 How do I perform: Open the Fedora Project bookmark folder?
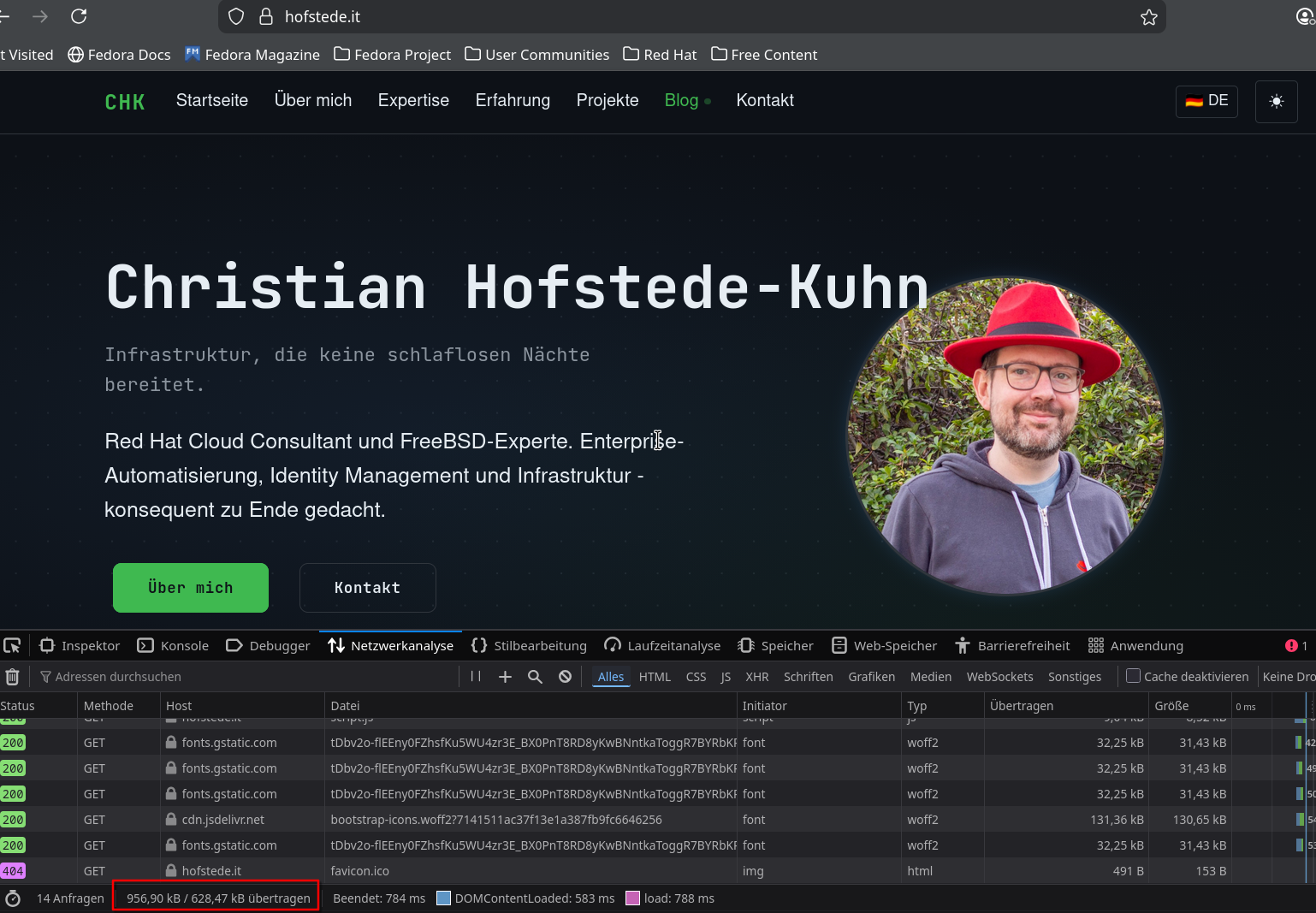(392, 55)
